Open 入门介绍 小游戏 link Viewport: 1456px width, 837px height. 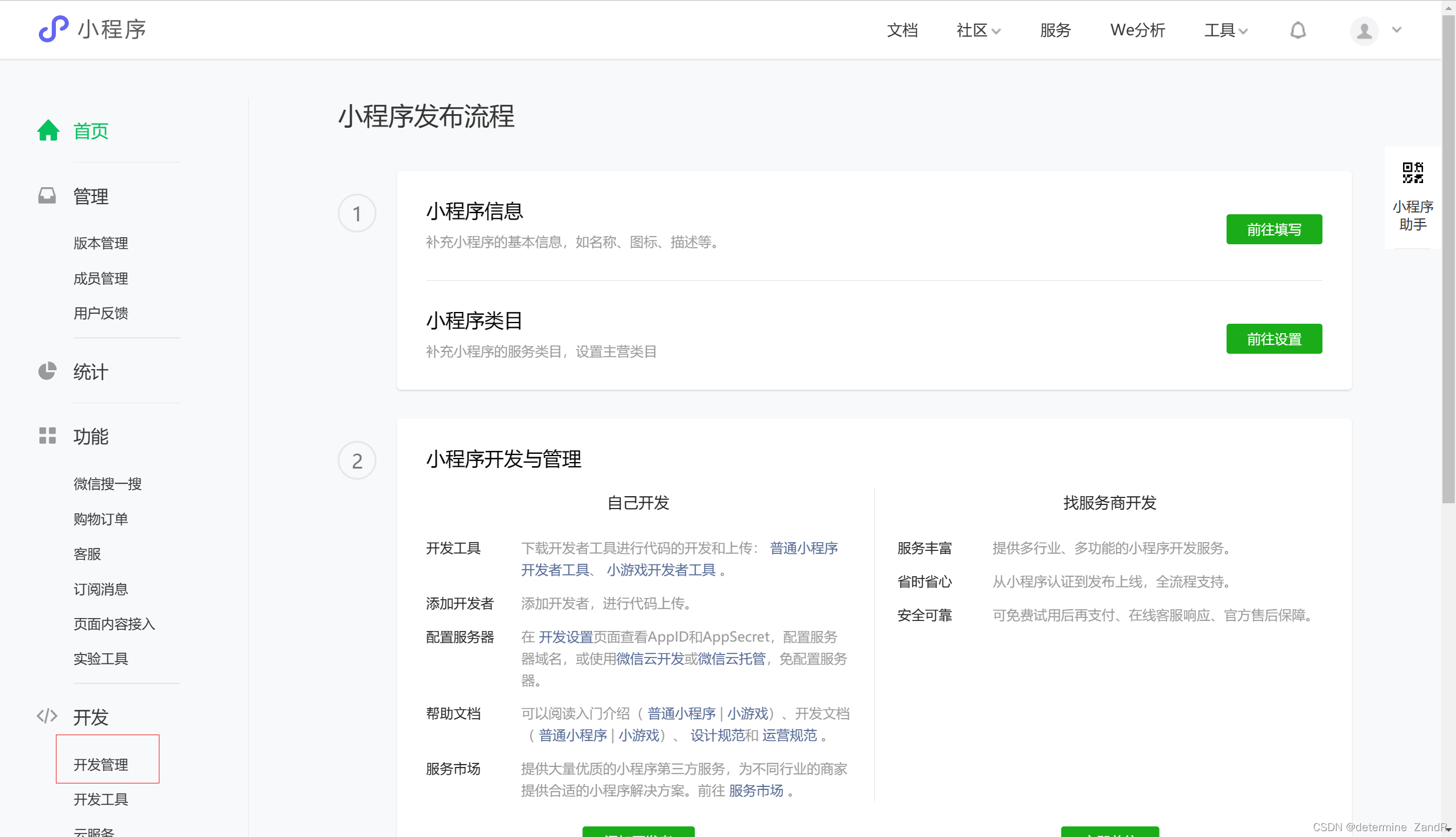point(747,713)
